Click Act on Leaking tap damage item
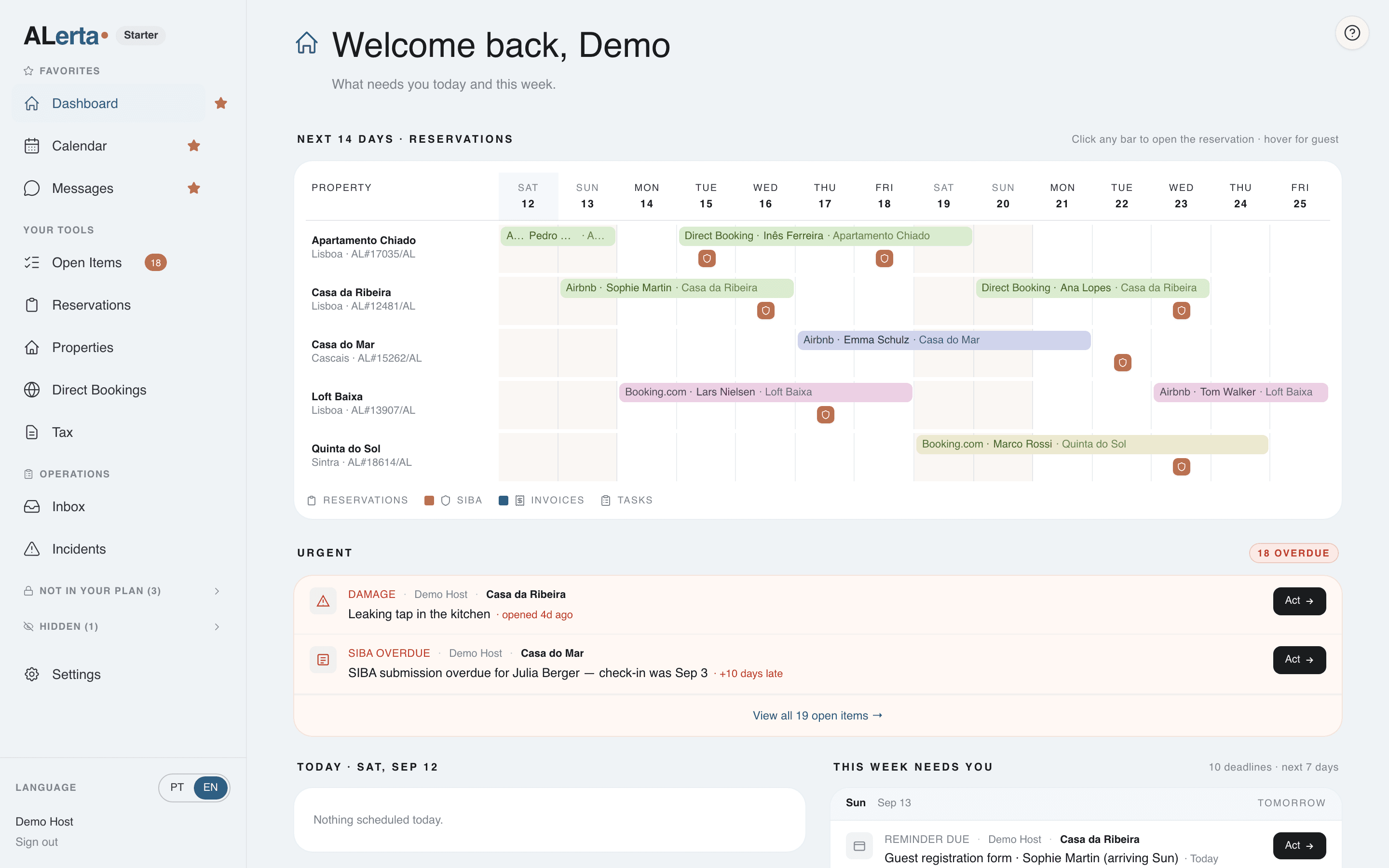This screenshot has height=868, width=1389. (x=1299, y=601)
